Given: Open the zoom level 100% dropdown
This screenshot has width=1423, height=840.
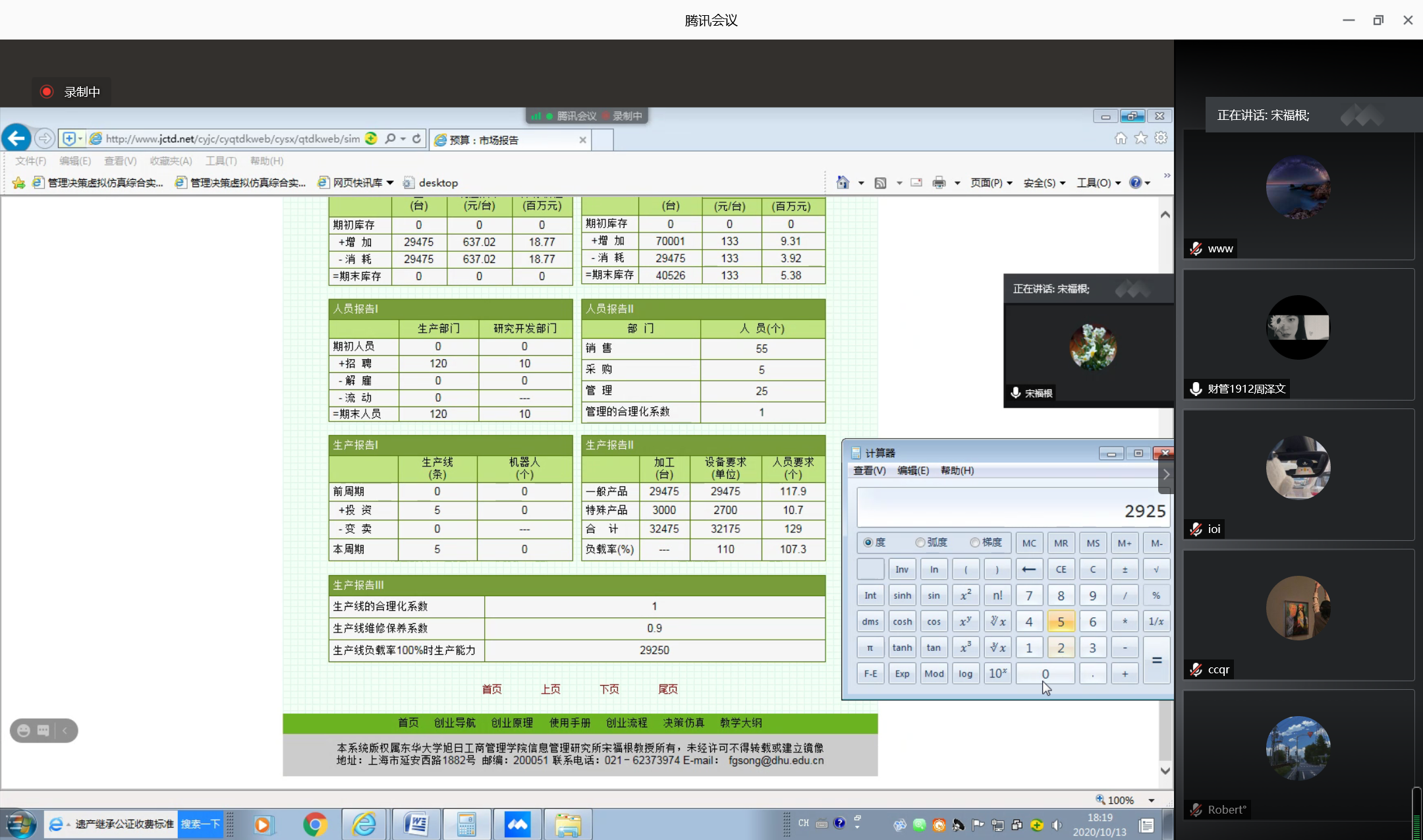Looking at the screenshot, I should click(x=1152, y=800).
